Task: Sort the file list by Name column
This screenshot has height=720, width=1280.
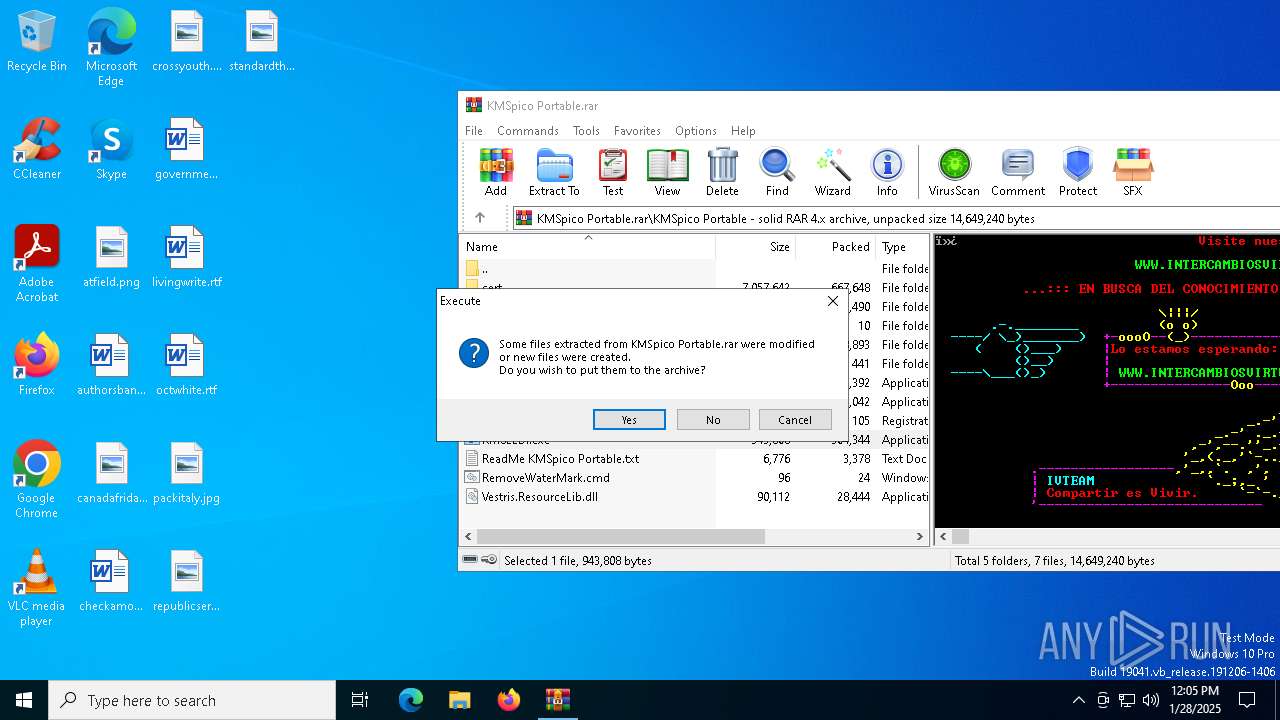Action: (588, 247)
